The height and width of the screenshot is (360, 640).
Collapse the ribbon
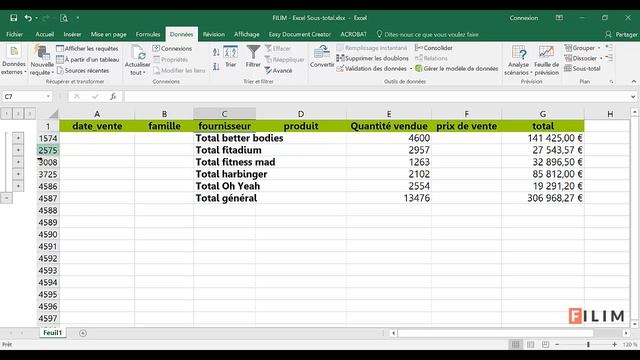coord(633,82)
